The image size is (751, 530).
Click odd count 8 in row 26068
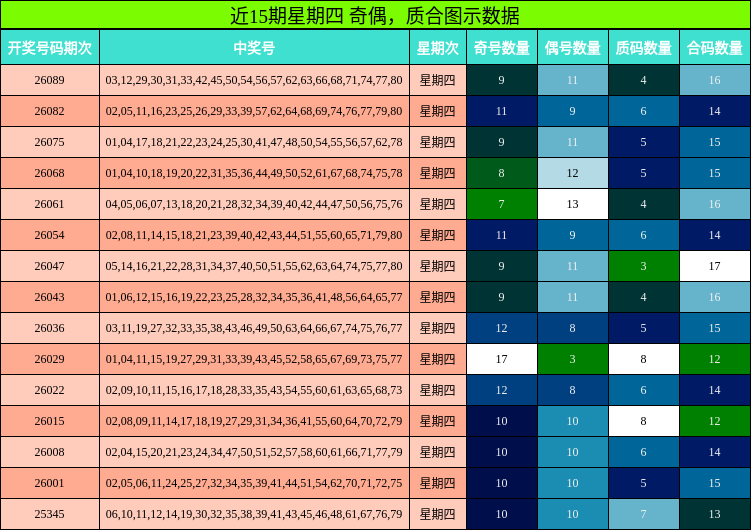tap(501, 173)
